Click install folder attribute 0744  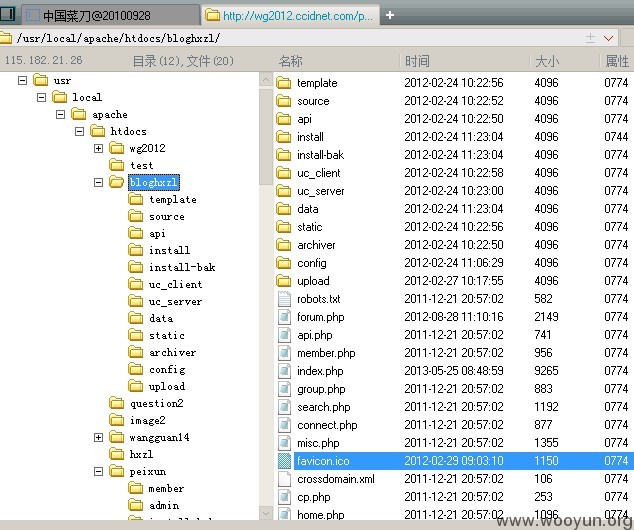pos(616,137)
